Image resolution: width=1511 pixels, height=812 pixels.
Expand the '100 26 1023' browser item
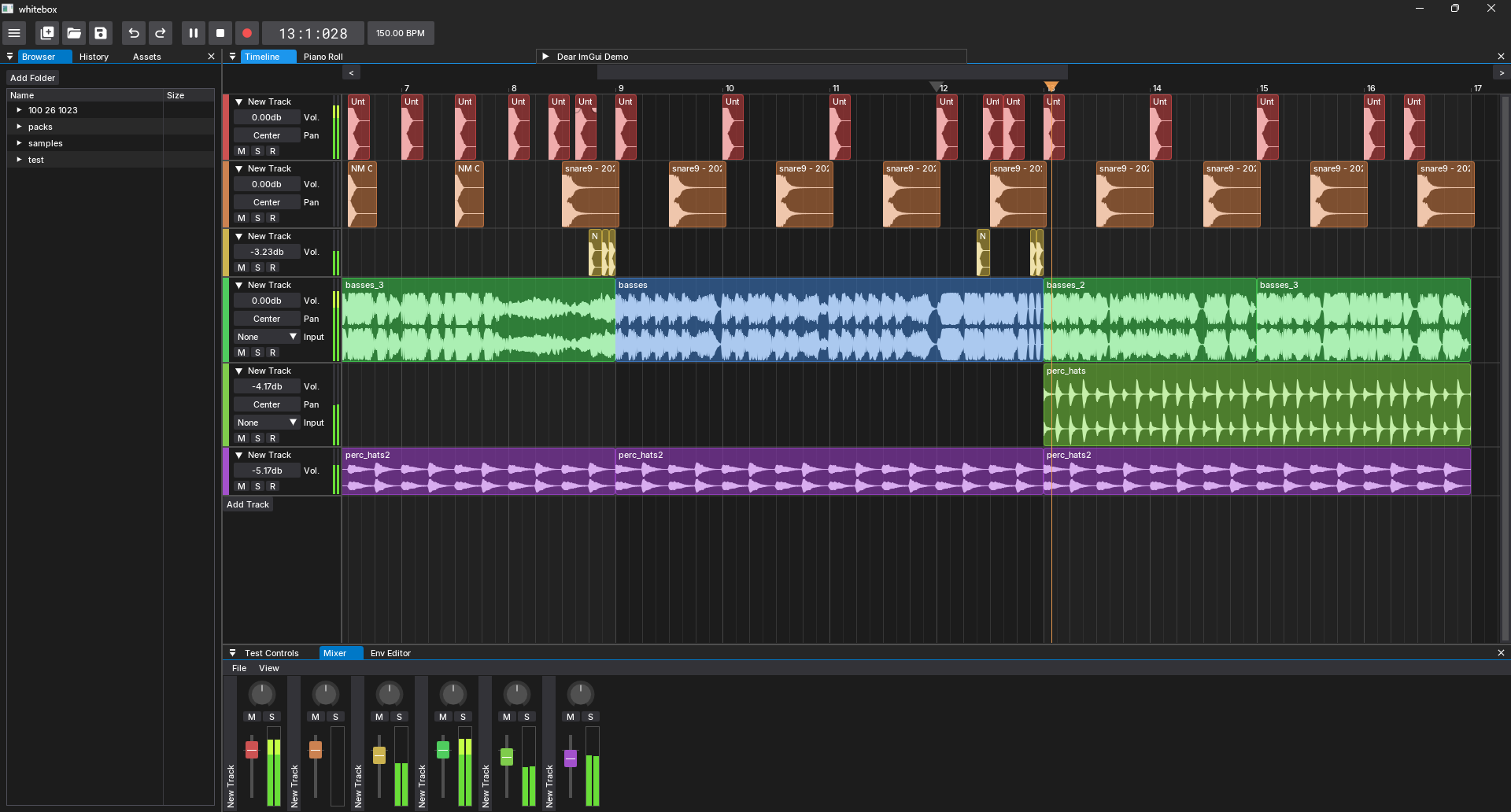19,110
